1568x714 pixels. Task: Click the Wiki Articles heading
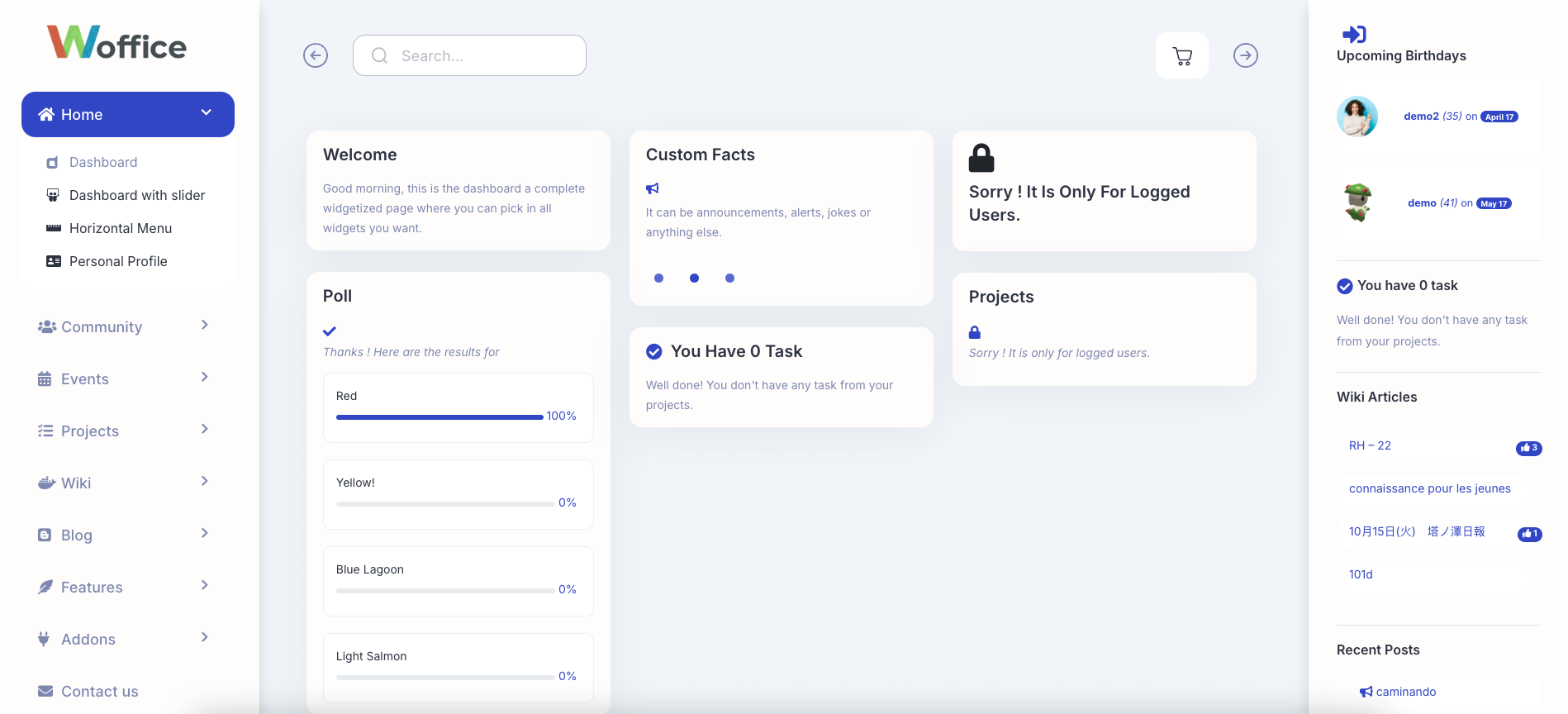1376,397
